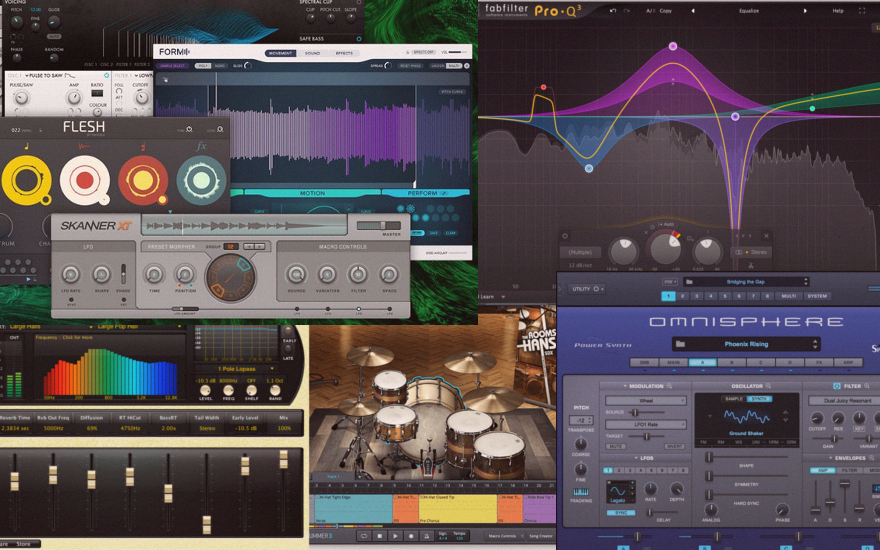
Task: Toggle the Omnisphere Filter power button
Action: [x=837, y=386]
